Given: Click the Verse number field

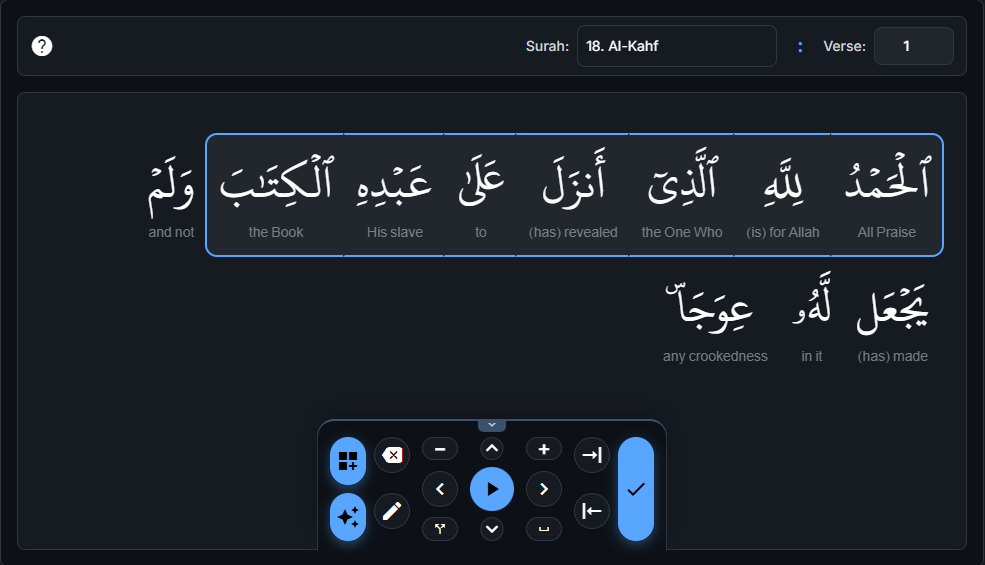Looking at the screenshot, I should tap(913, 46).
